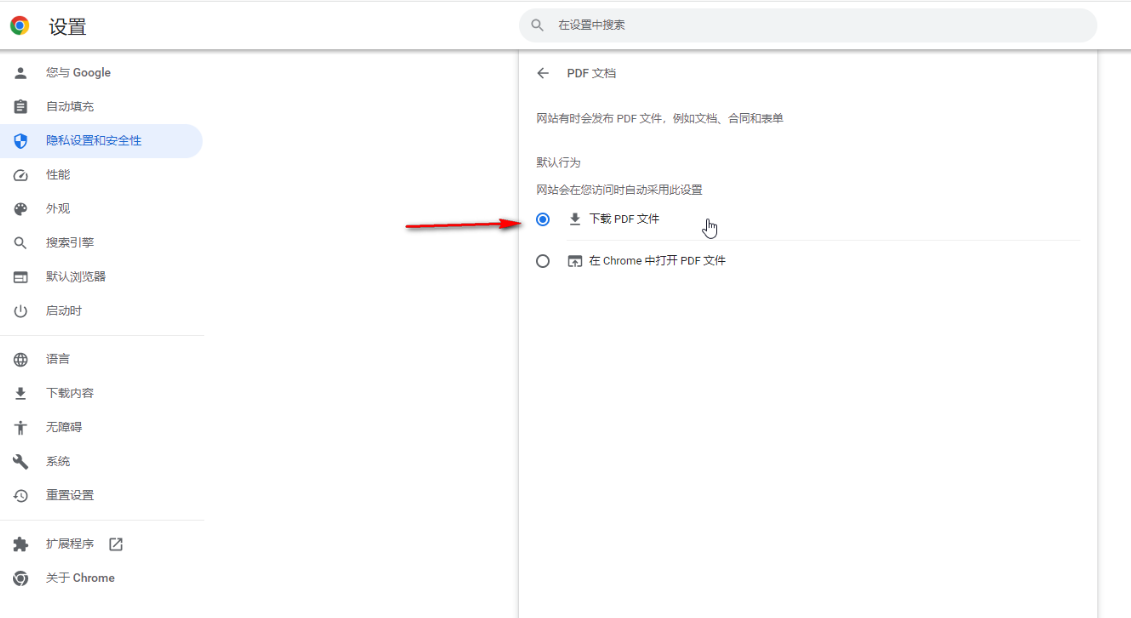Click the download icon next to 下载 PDF 文件
Viewport: 1131px width, 618px height.
575,218
